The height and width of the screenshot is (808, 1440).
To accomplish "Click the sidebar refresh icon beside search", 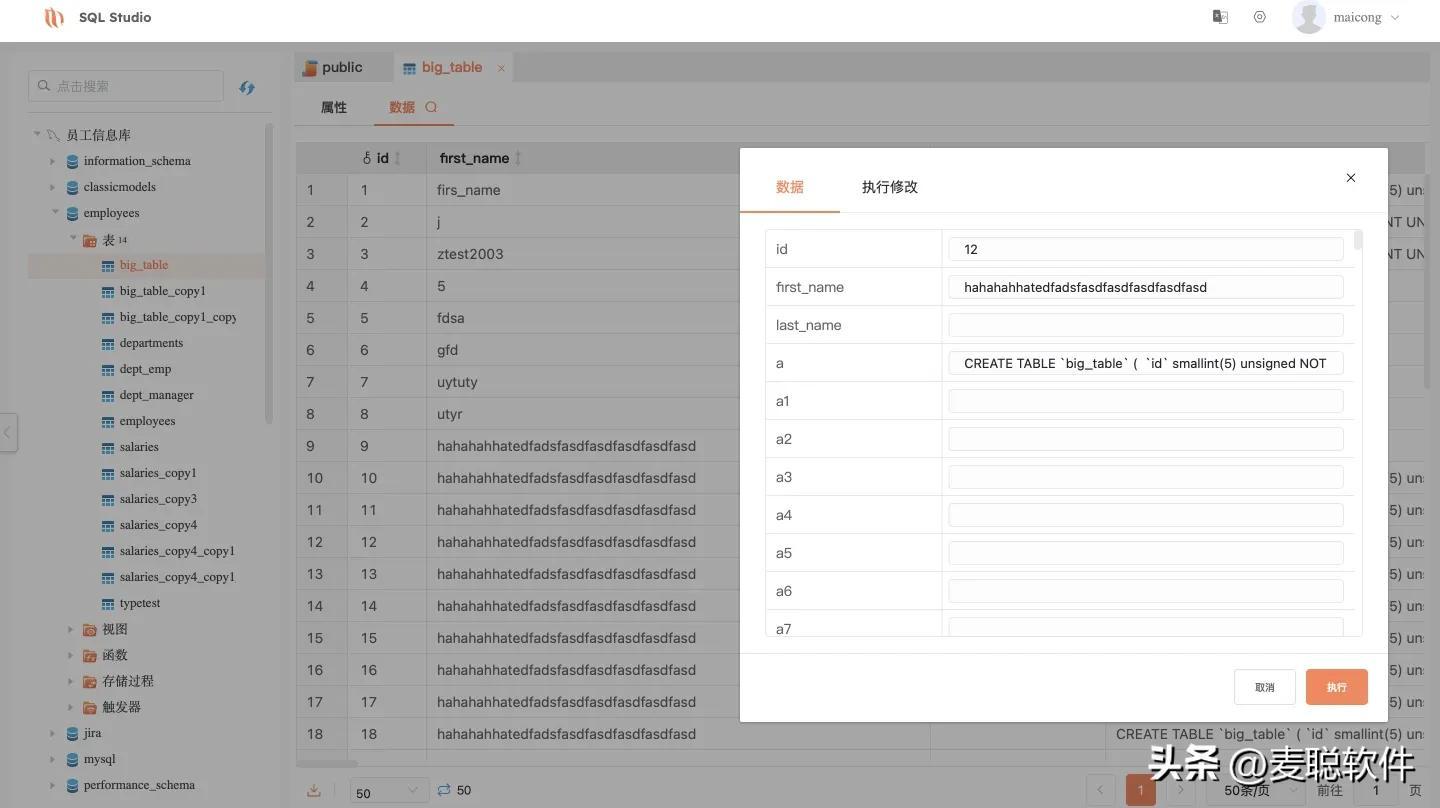I will coord(247,87).
